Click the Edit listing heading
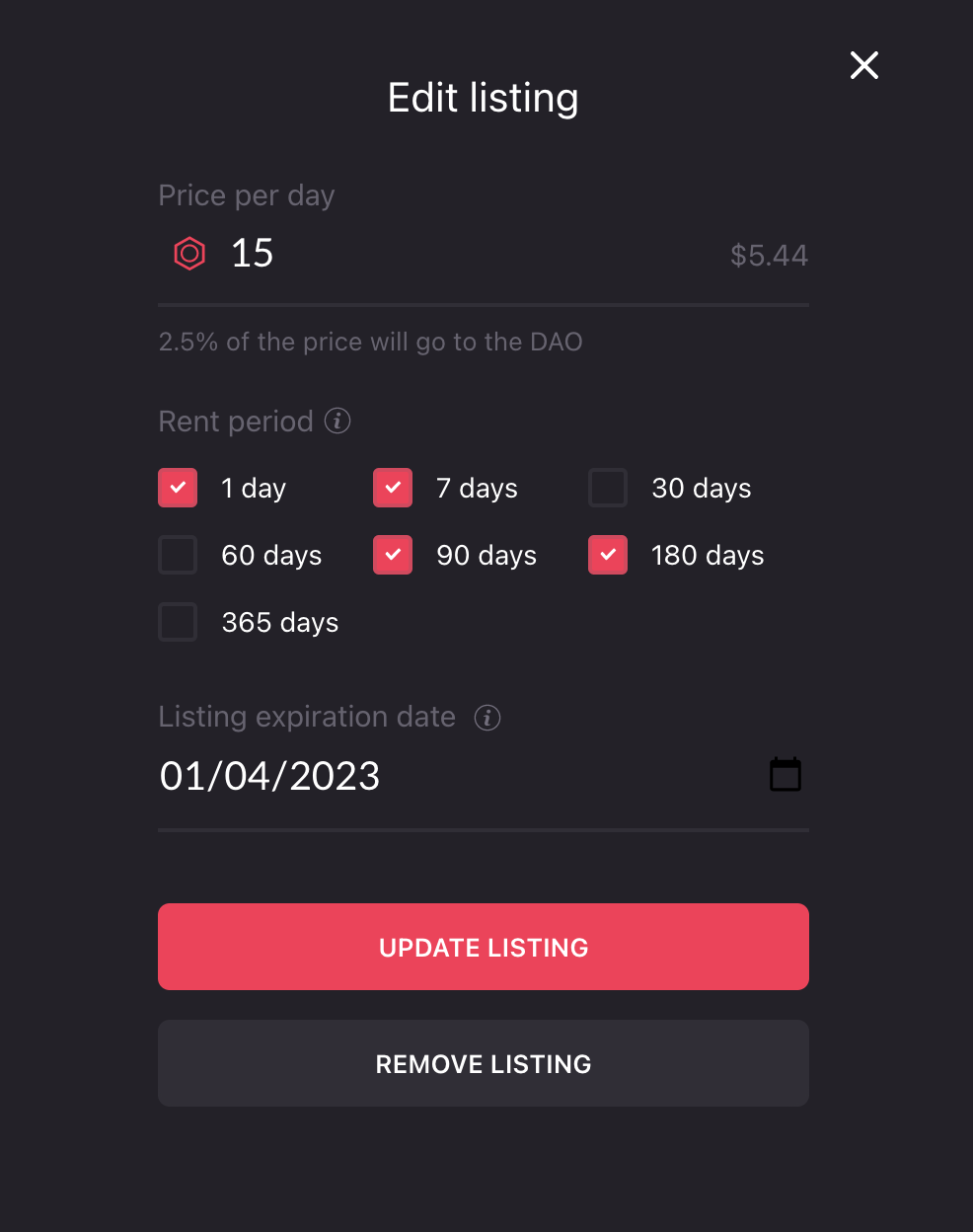Screen dimensions: 973x1232 coord(483,98)
